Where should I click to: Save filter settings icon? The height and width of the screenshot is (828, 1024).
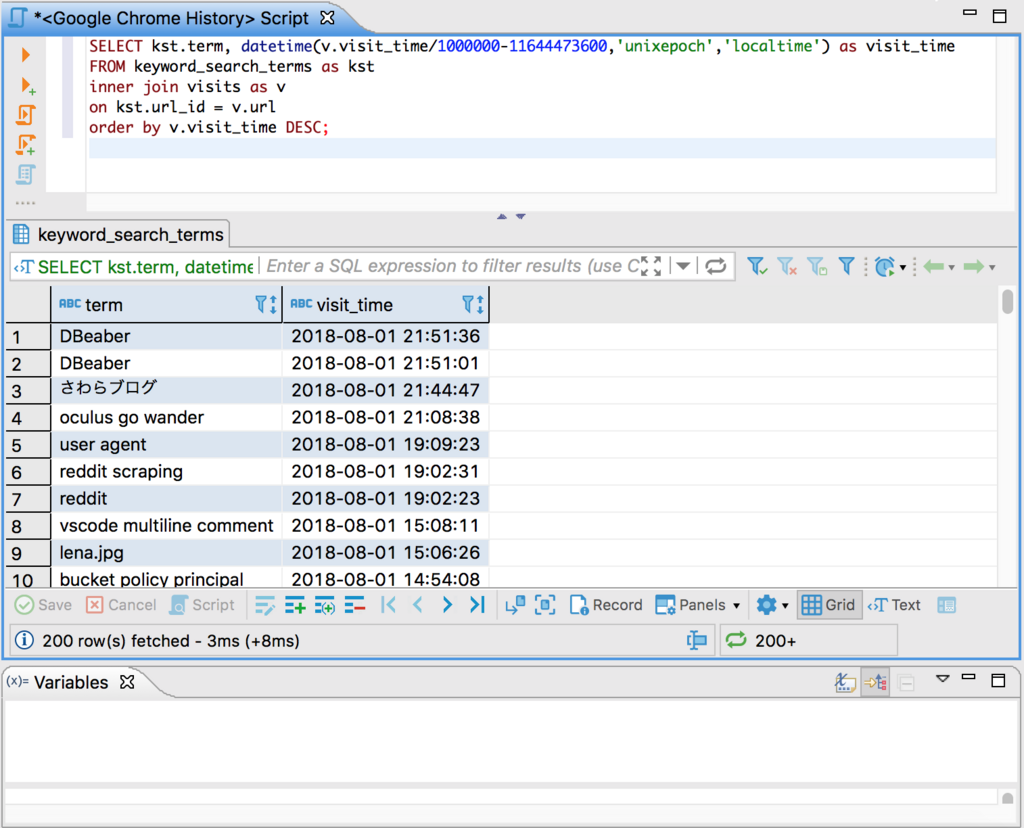pos(817,266)
